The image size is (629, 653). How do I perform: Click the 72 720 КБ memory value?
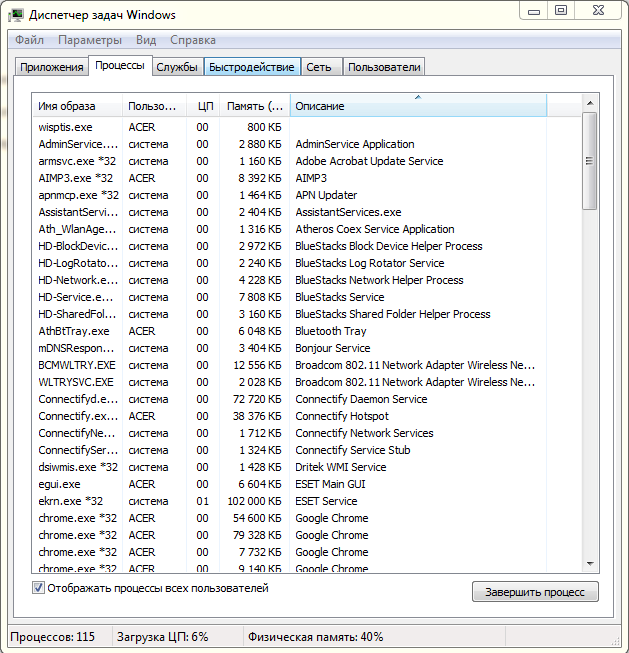[257, 399]
